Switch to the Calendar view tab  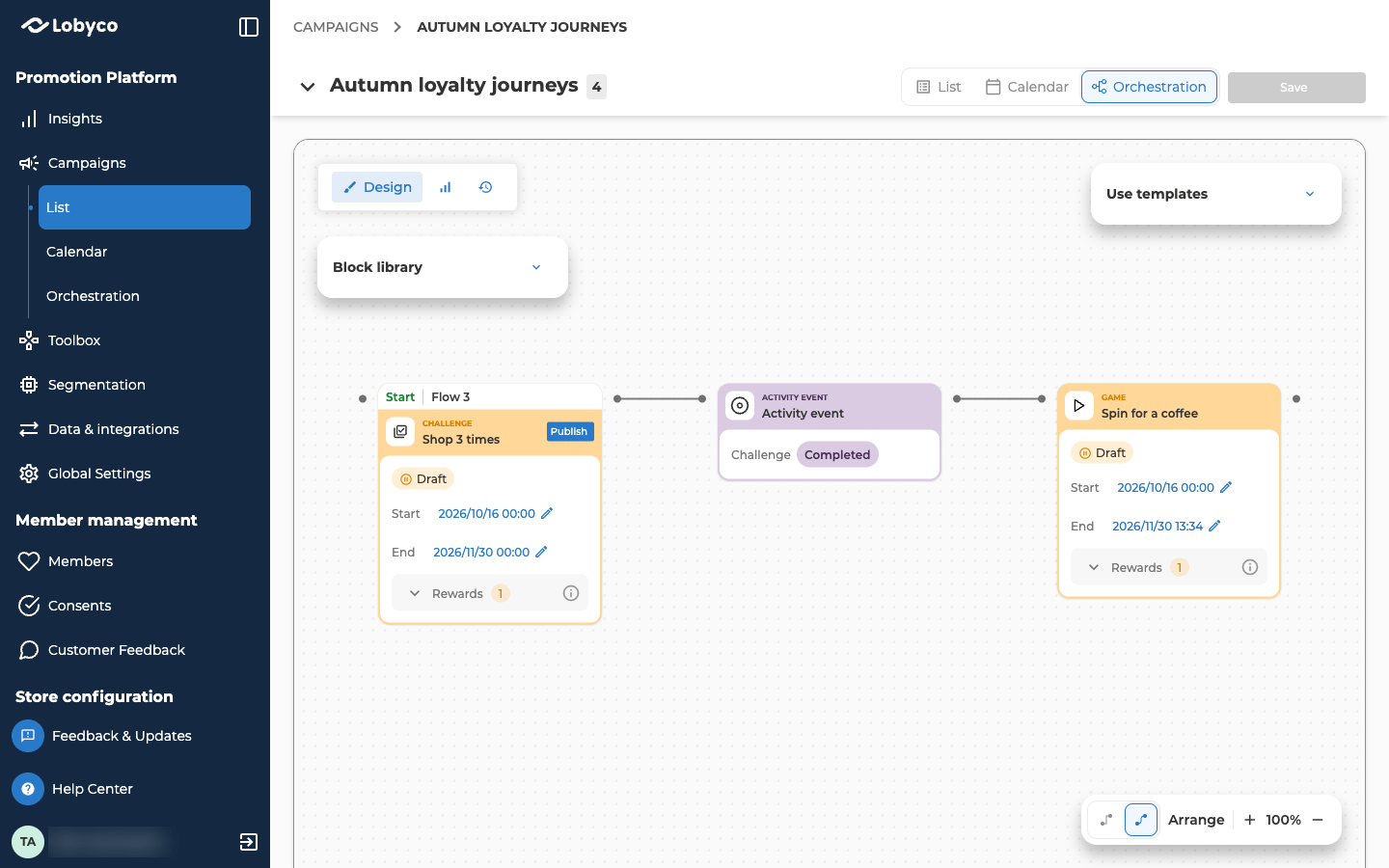1026,87
